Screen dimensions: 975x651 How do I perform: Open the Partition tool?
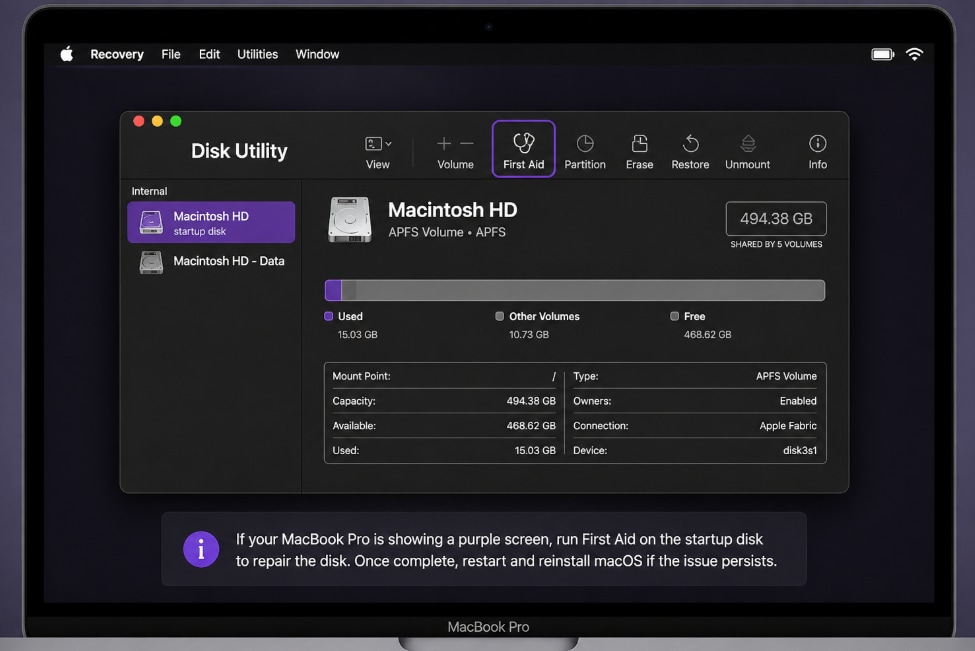coord(585,151)
